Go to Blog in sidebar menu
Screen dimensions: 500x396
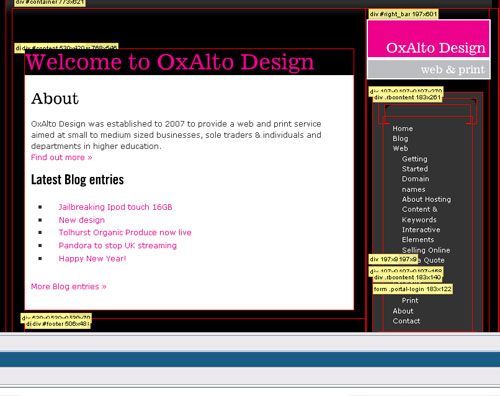(x=400, y=139)
